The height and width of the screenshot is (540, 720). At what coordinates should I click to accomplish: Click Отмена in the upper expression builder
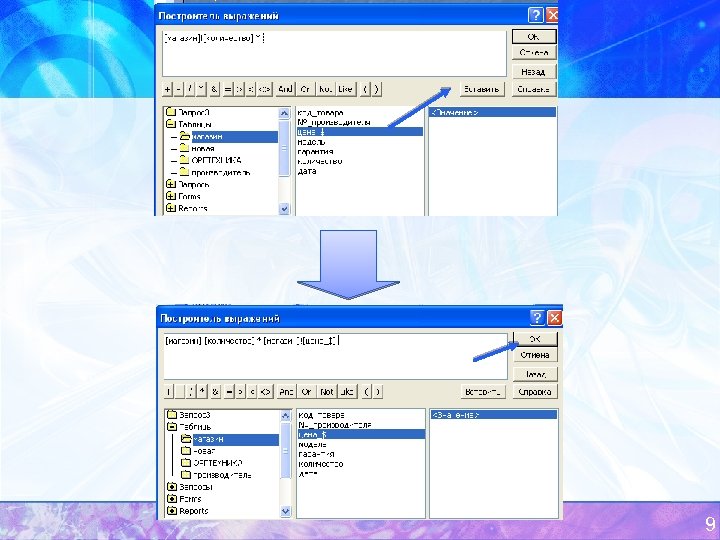coord(534,53)
